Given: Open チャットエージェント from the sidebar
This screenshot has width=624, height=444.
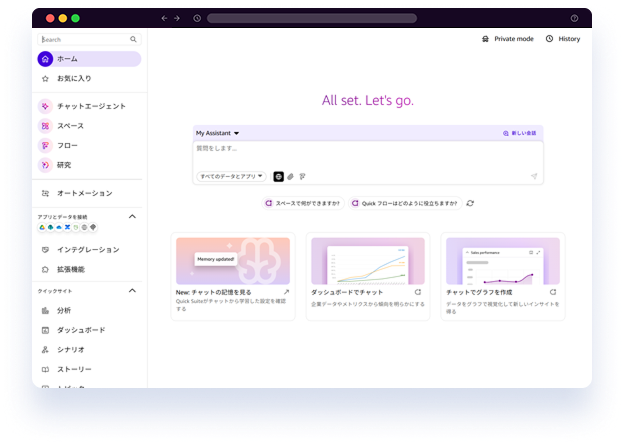Looking at the screenshot, I should tap(45, 106).
